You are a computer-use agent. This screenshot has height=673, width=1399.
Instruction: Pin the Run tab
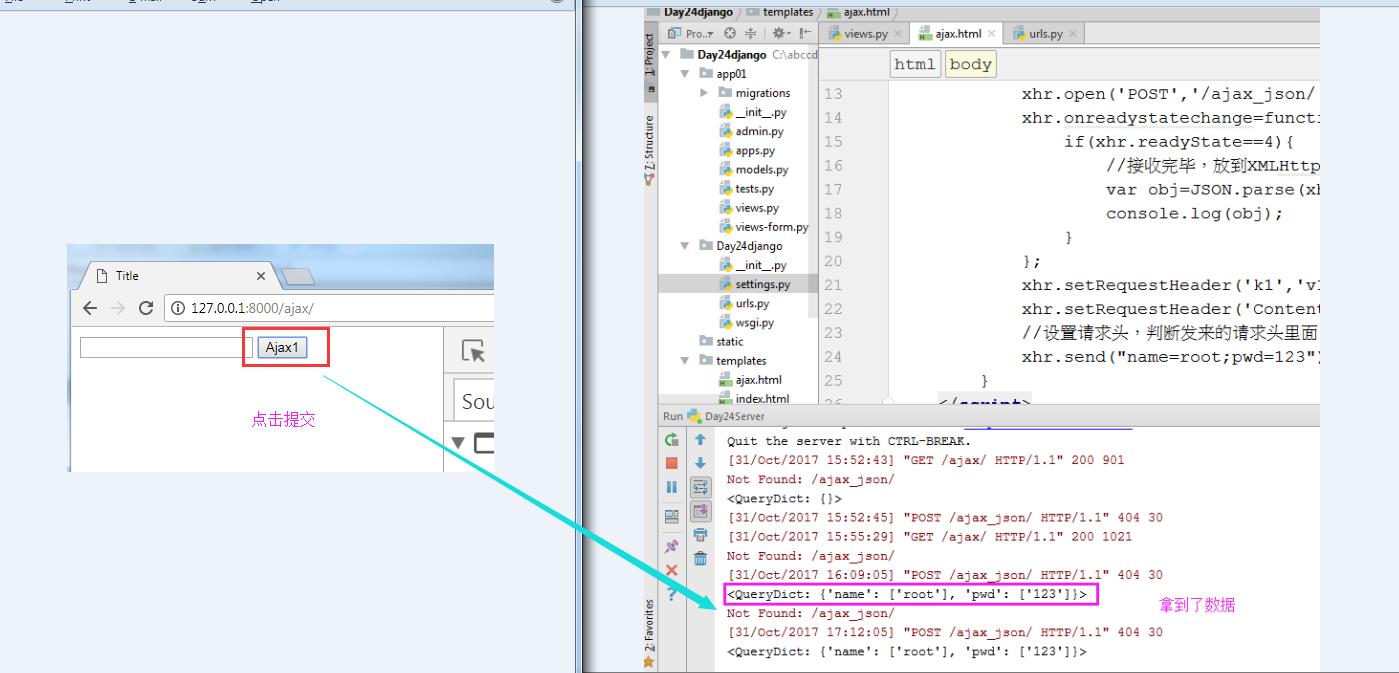click(x=672, y=546)
